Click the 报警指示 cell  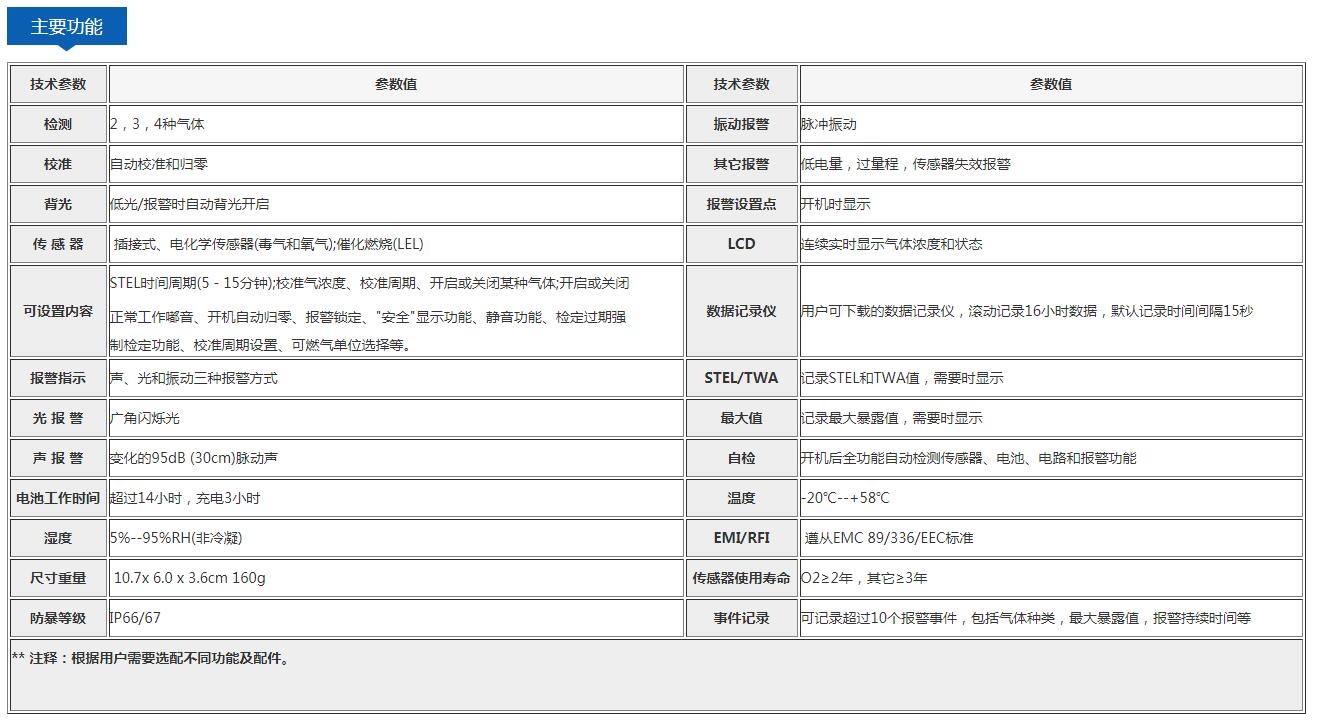56,378
